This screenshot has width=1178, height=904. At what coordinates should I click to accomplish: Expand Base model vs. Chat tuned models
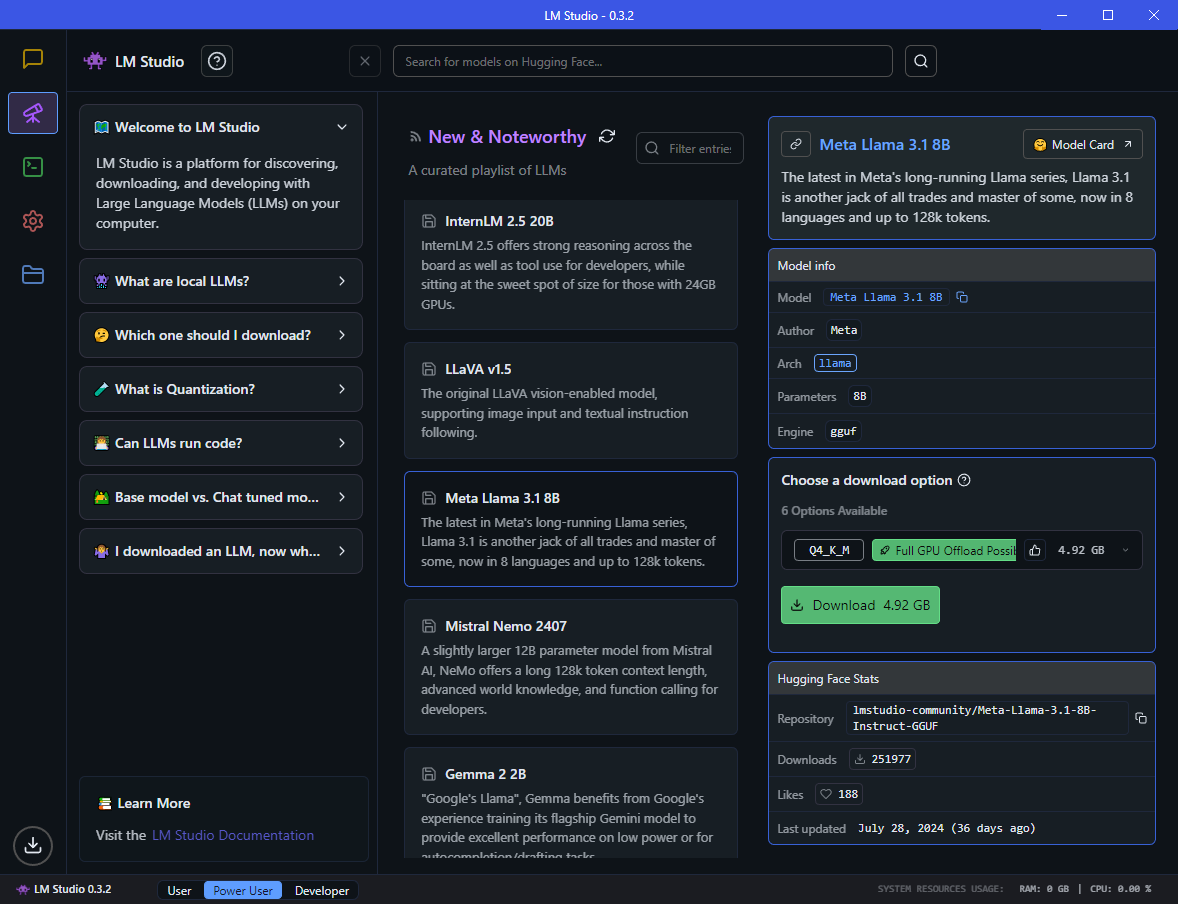[x=221, y=497]
